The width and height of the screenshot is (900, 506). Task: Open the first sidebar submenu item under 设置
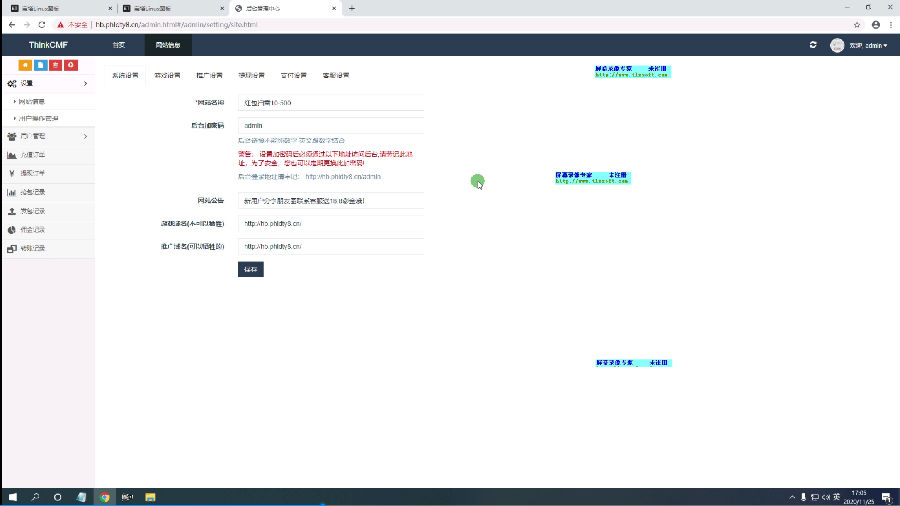click(33, 102)
